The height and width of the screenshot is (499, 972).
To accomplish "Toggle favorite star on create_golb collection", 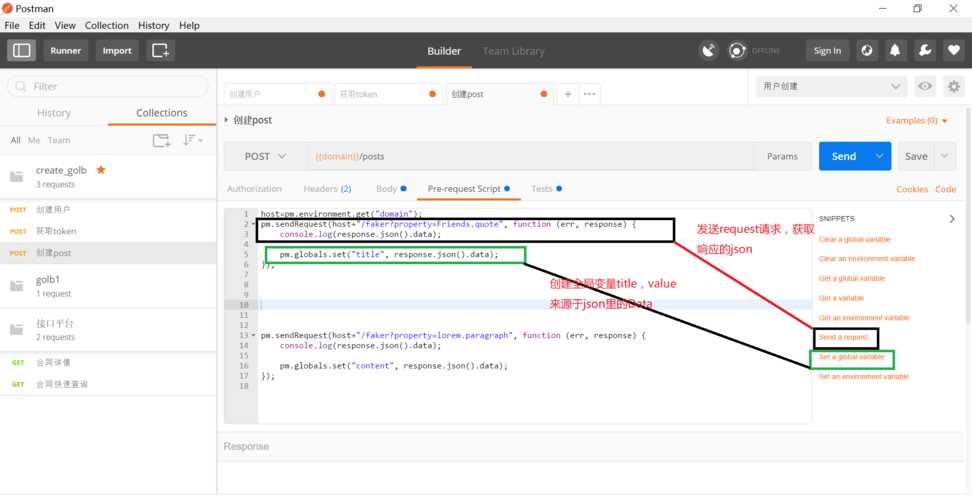I will point(100,170).
